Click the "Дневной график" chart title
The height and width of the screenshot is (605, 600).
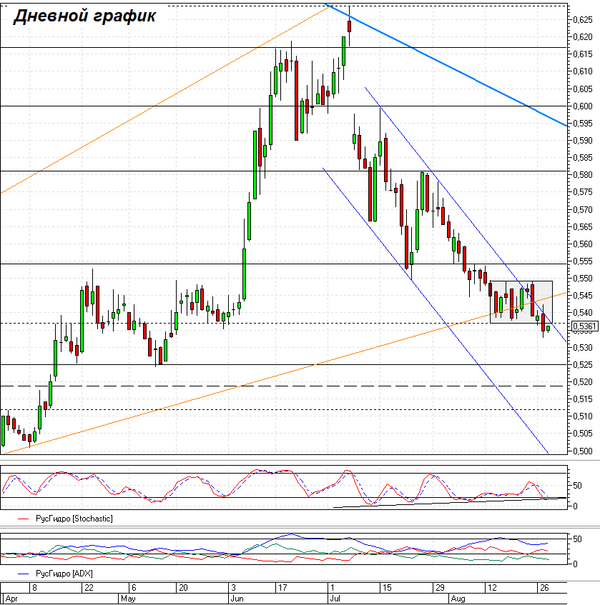click(85, 17)
